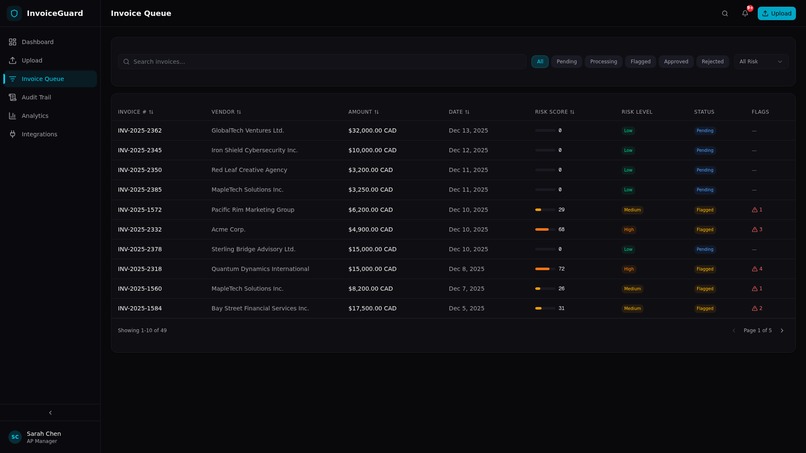Open invoice INV-2025-2350

pos(140,170)
